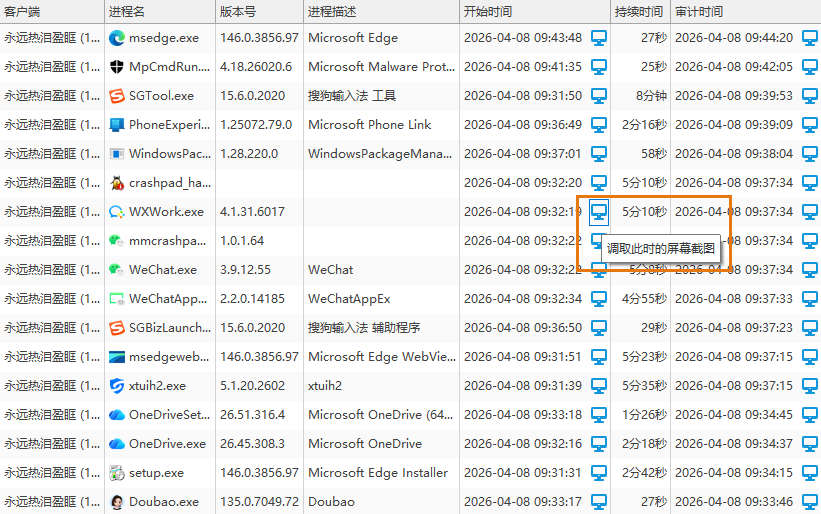This screenshot has width=821, height=514.
Task: Click the Sogou icon beside SGTool.exe
Action: (x=117, y=96)
